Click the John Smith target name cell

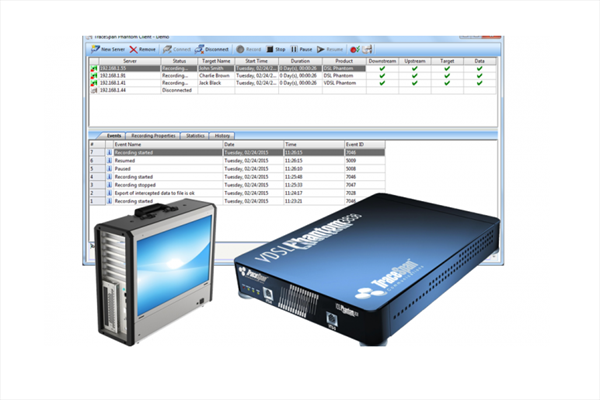(216, 69)
